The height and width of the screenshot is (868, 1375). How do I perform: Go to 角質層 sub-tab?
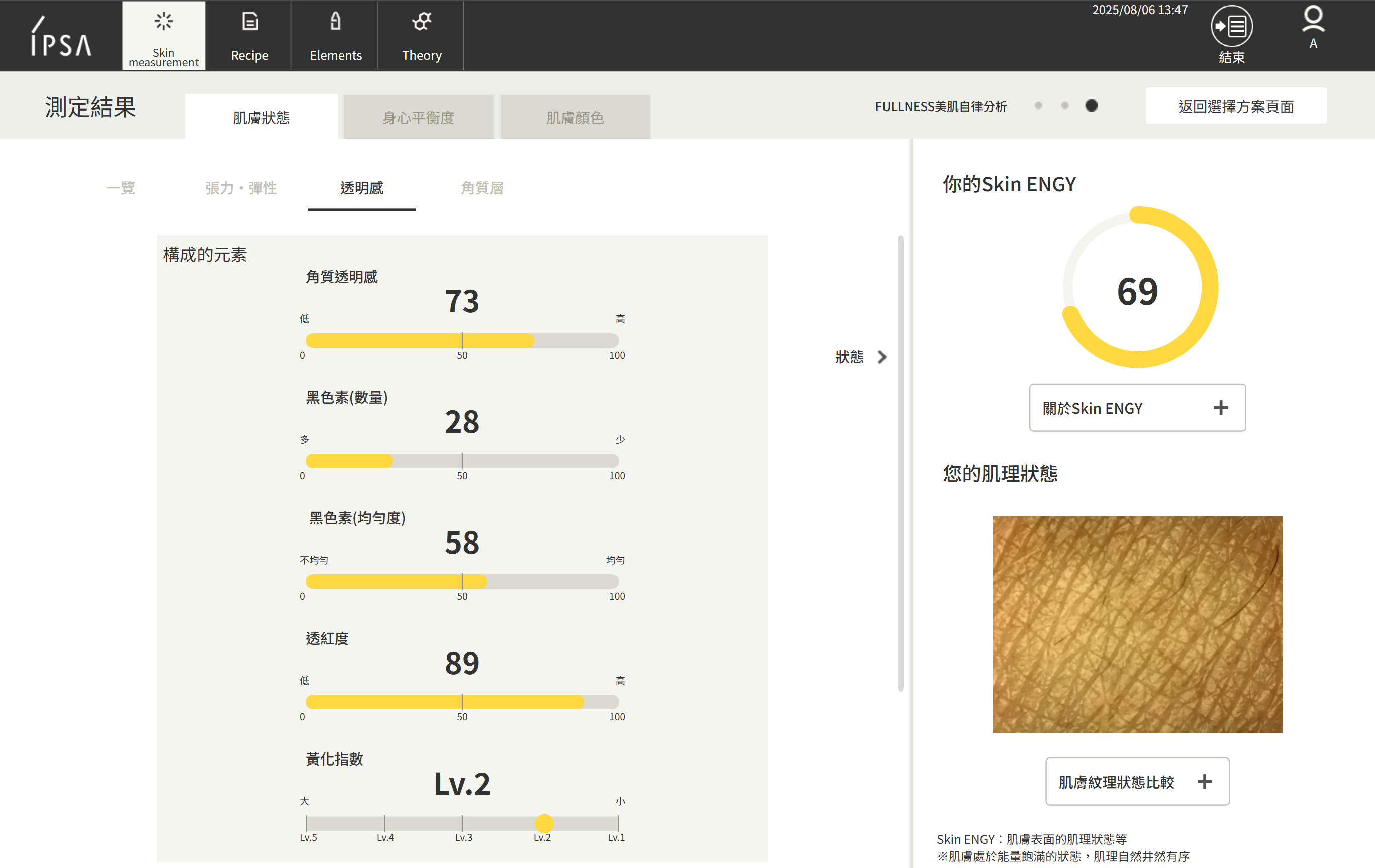point(482,188)
